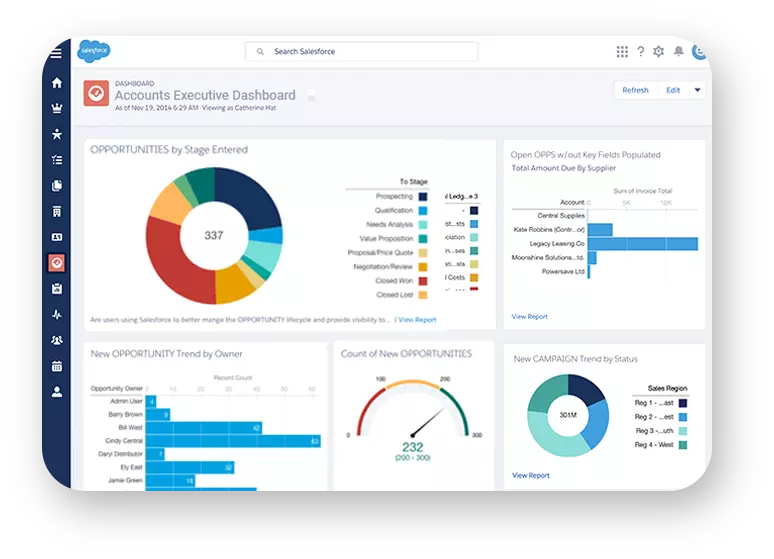The width and height of the screenshot is (774, 559).
Task: Open the Calendar icon in sidebar
Action: 57,366
